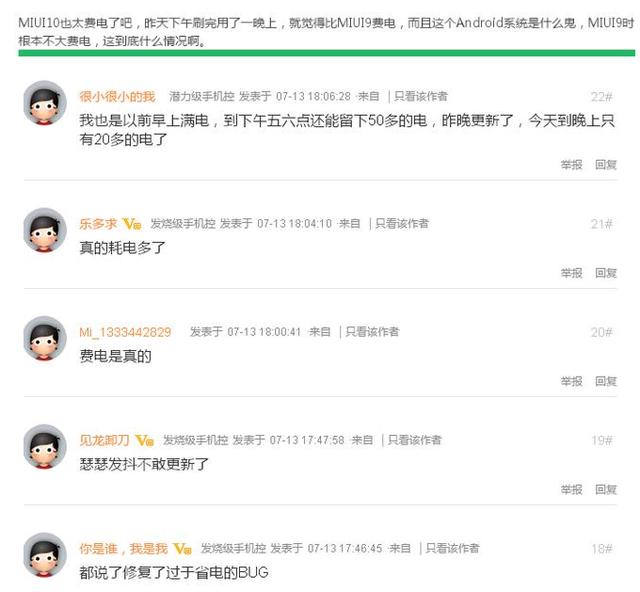Viewport: 640px width, 592px height.
Task: Click avatar of user Mi_1333442829
Action: coord(45,338)
